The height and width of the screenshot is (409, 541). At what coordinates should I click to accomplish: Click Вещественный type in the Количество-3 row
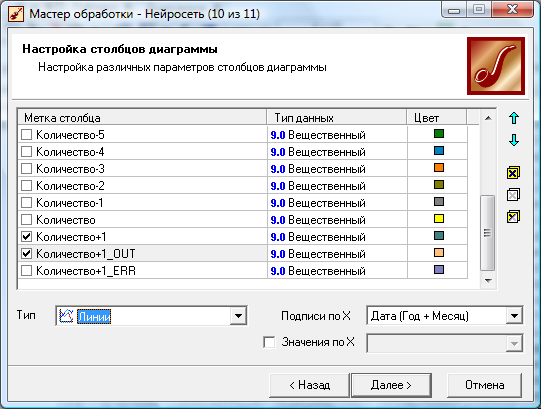pyautogui.click(x=327, y=169)
